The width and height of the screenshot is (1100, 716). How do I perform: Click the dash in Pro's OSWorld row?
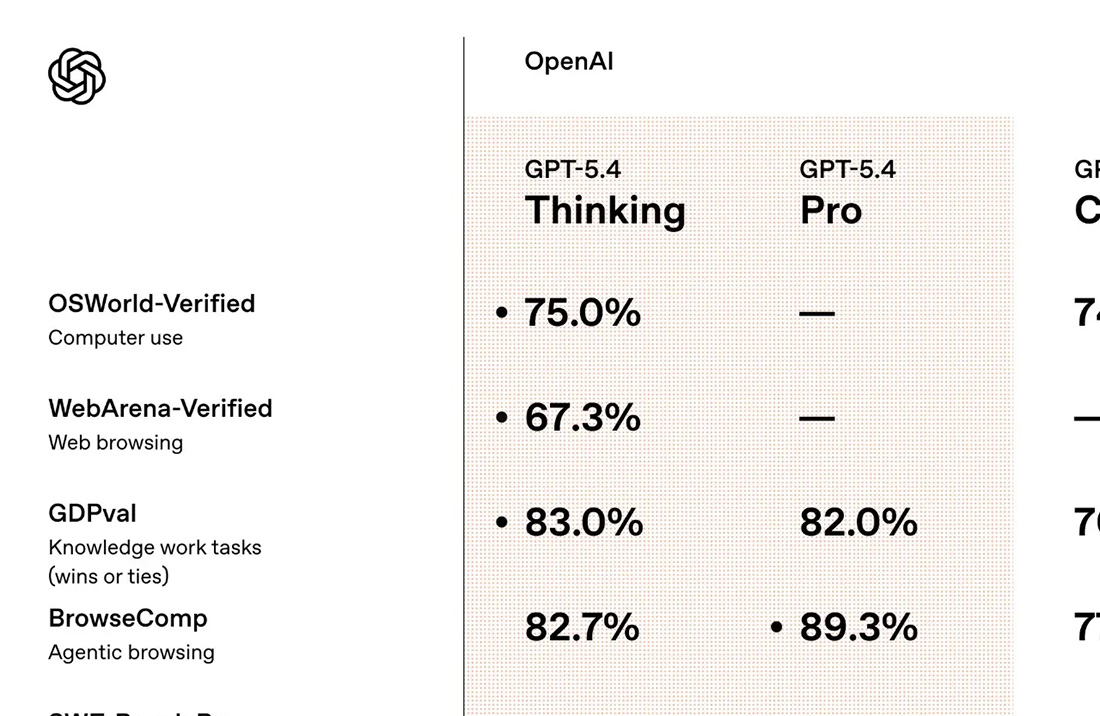[x=817, y=314]
